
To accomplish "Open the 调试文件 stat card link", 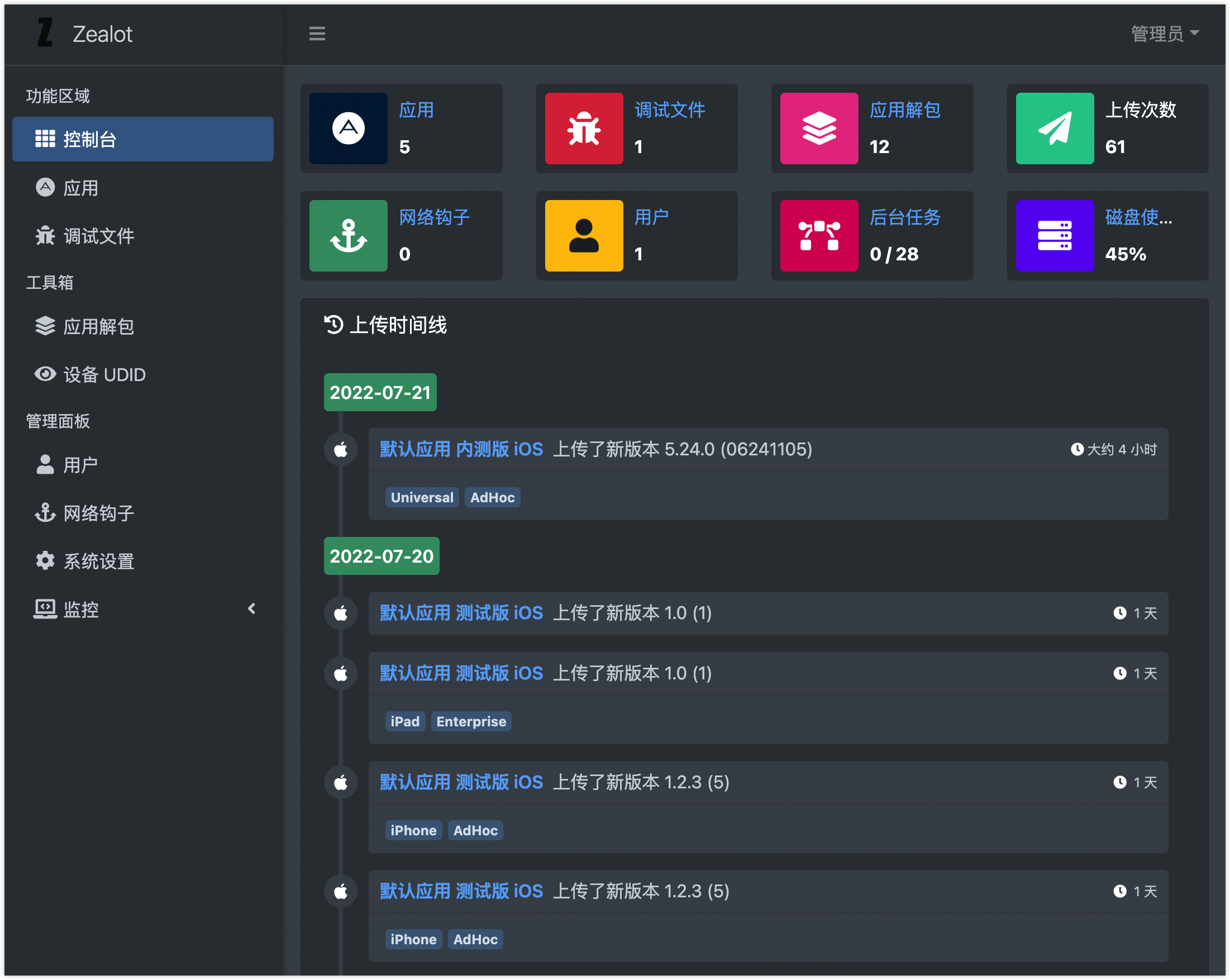I will [x=670, y=110].
